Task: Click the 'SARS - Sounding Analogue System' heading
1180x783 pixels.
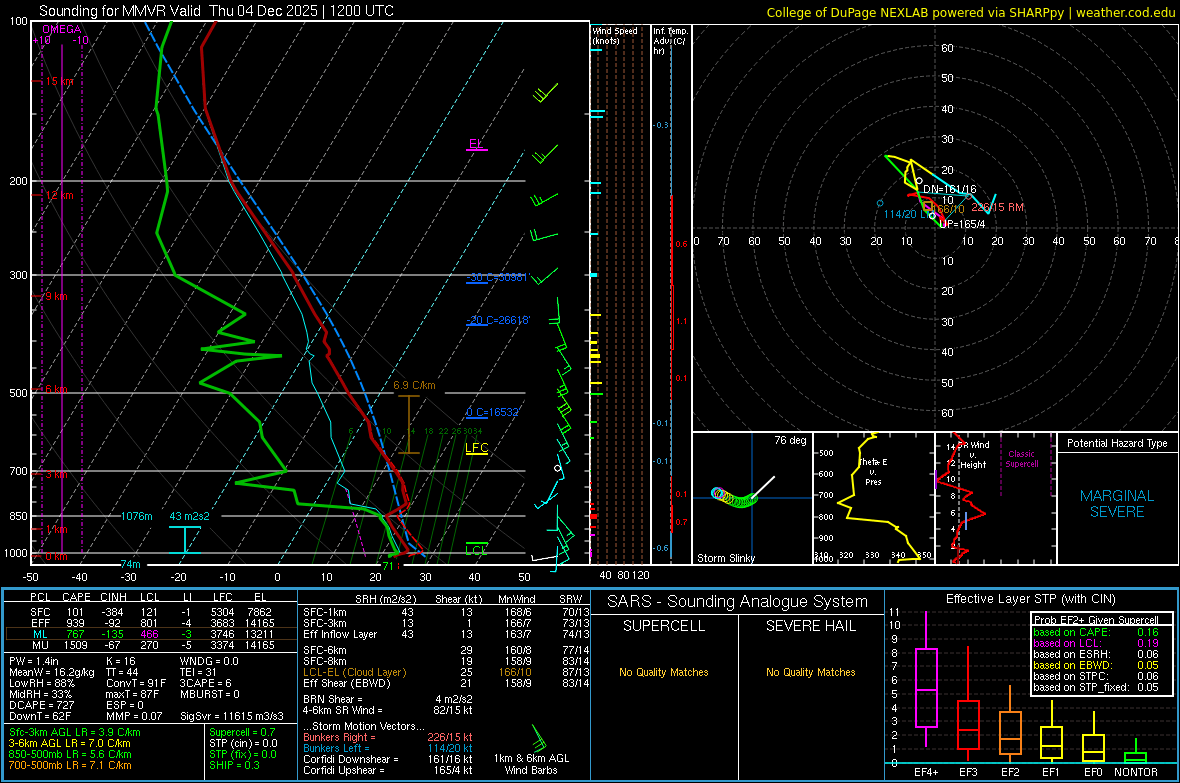Action: click(x=738, y=602)
